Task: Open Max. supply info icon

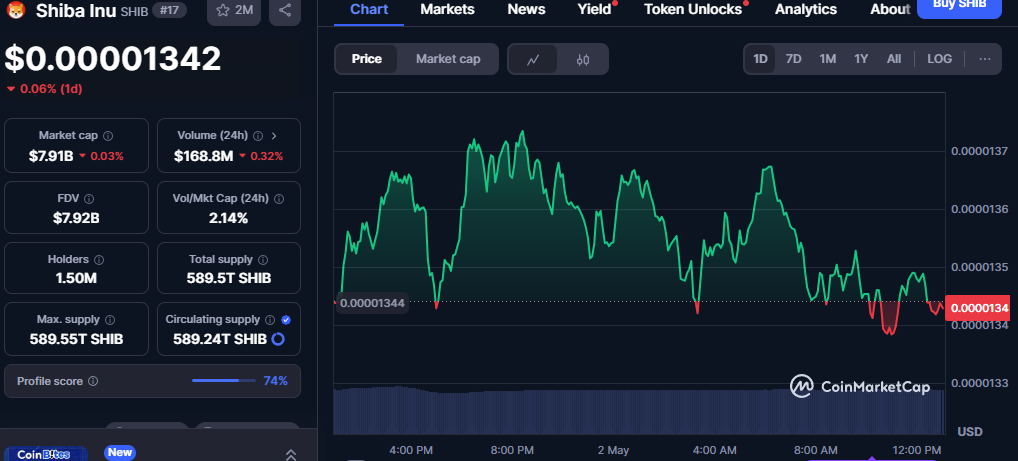Action: tap(110, 319)
